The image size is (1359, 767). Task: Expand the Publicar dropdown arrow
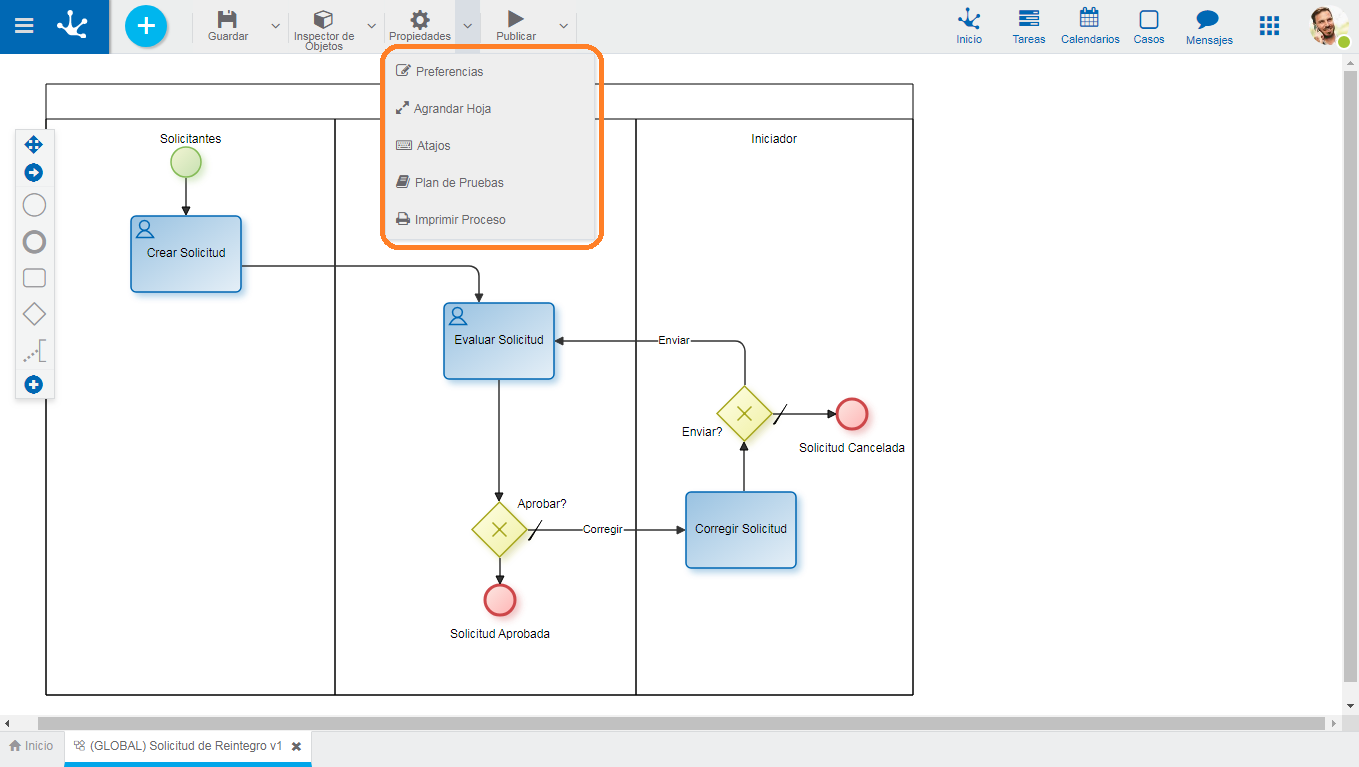(x=563, y=26)
